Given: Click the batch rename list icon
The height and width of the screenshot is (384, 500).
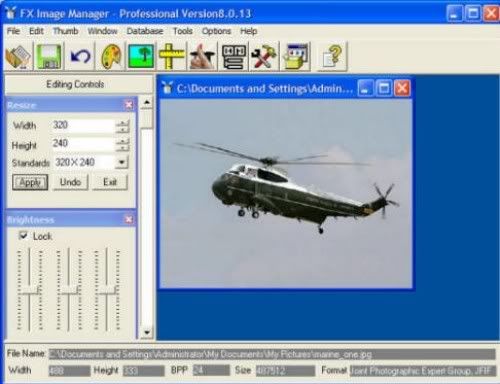Looking at the screenshot, I should (x=233, y=56).
